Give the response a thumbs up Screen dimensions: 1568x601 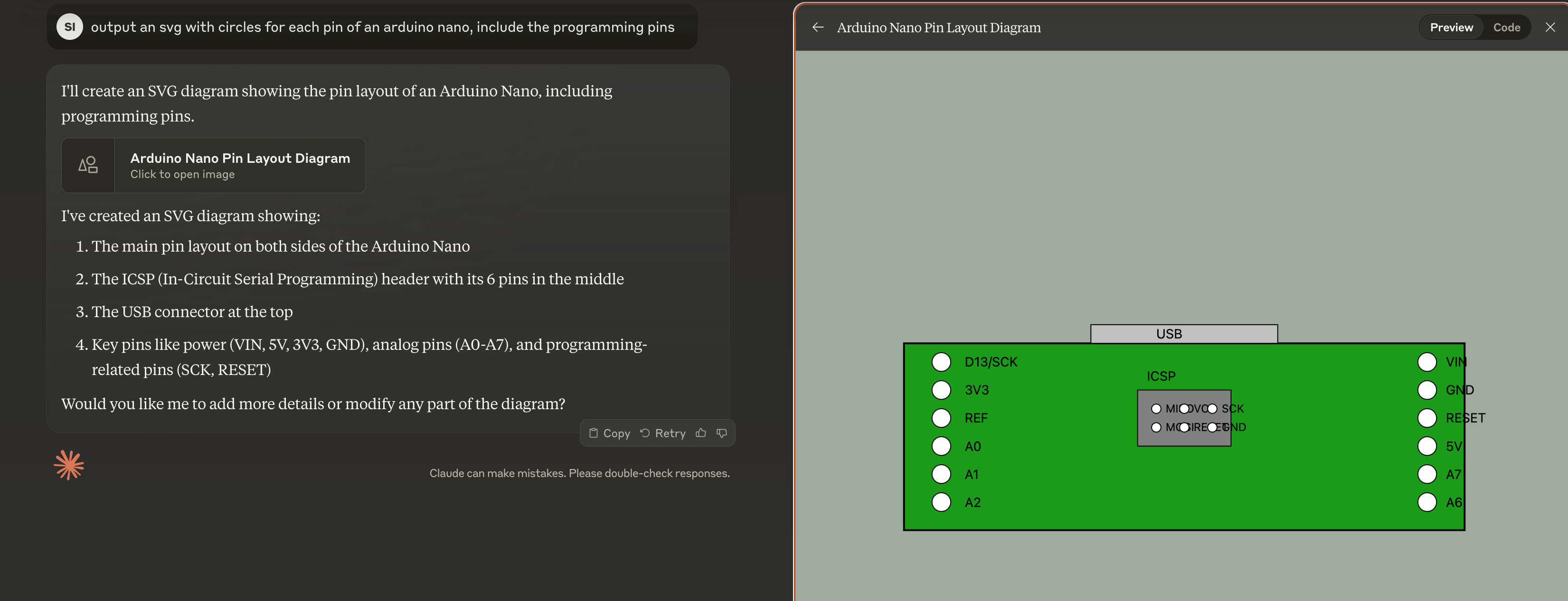pos(700,432)
